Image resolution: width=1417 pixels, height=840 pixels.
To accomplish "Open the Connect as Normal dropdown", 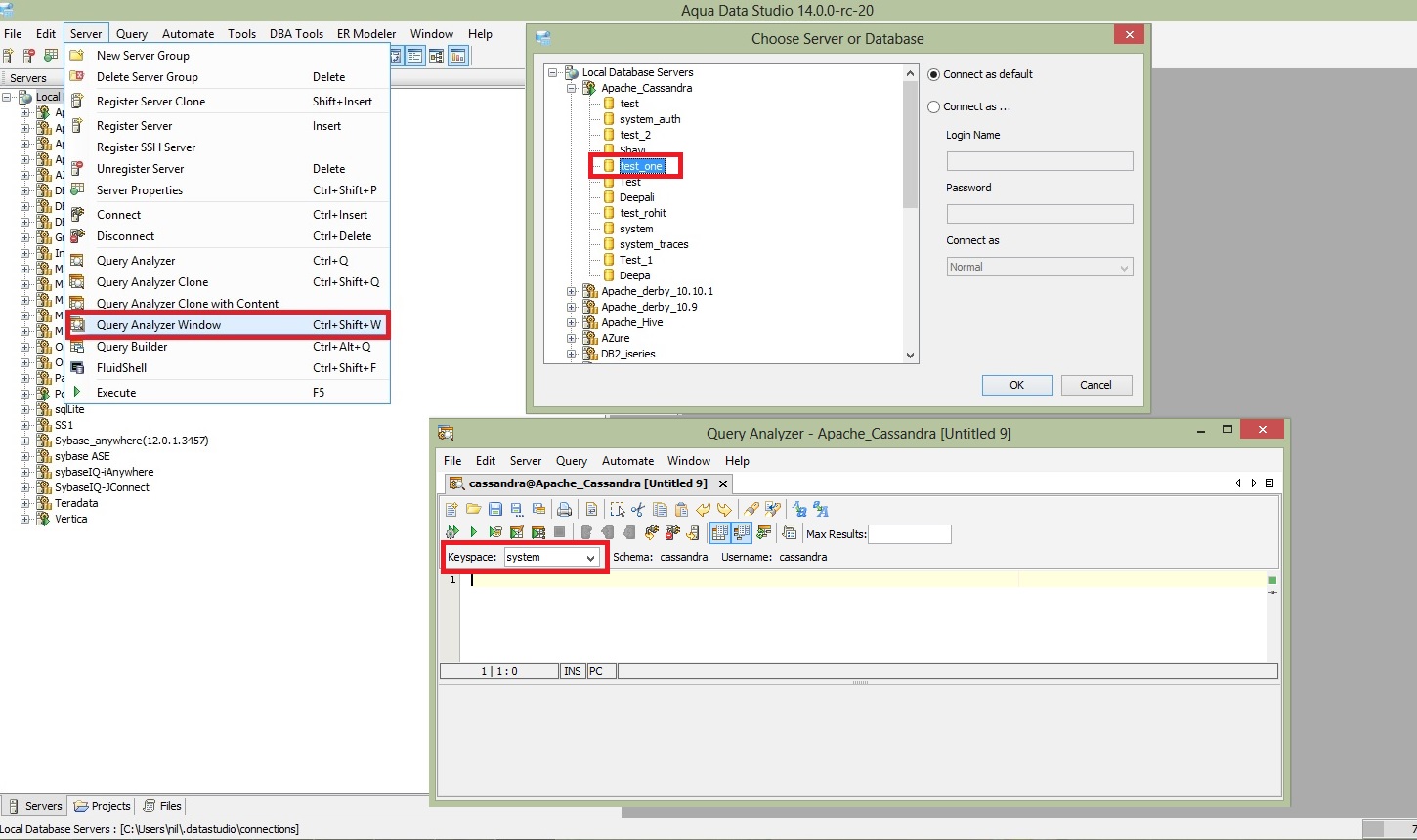I will click(x=1040, y=267).
